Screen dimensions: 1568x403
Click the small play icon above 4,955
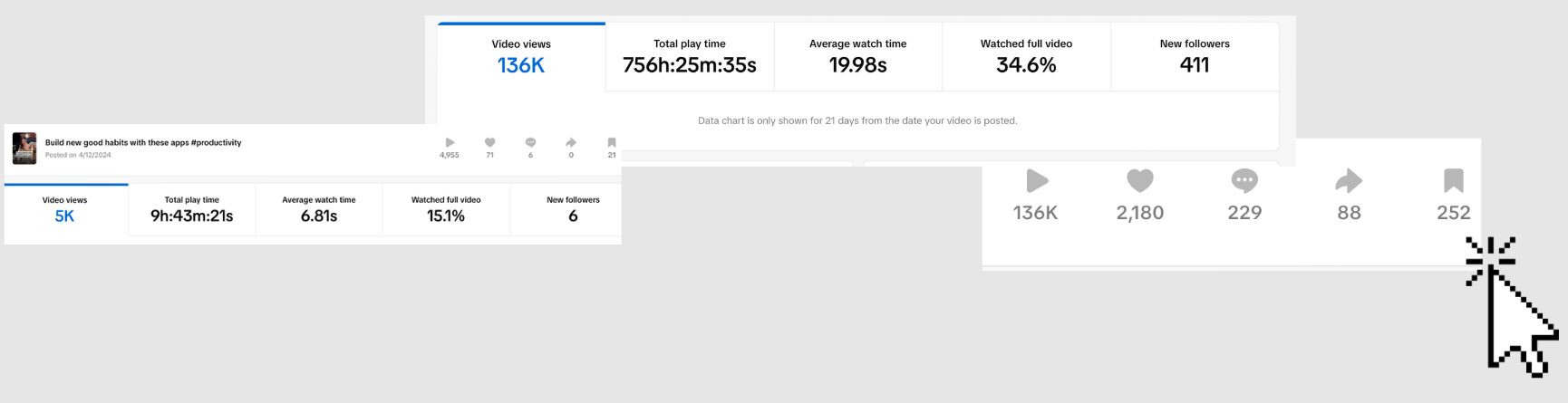pos(450,143)
